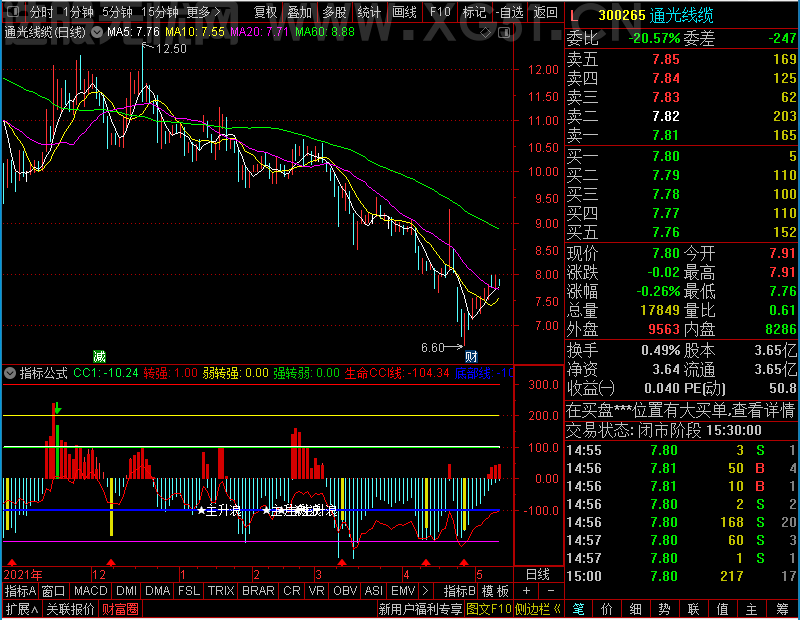Open the 统计 statistics tool
The height and width of the screenshot is (620, 800).
pyautogui.click(x=369, y=12)
